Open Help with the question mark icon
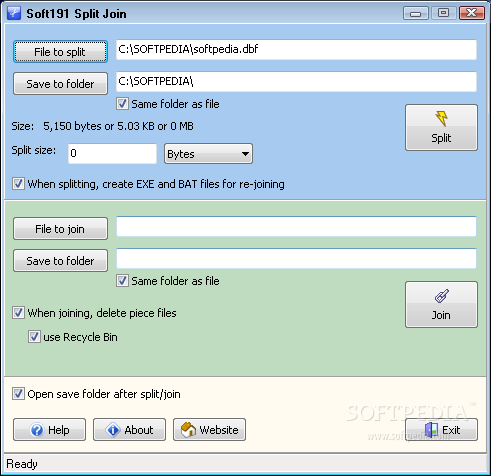 pyautogui.click(x=49, y=430)
